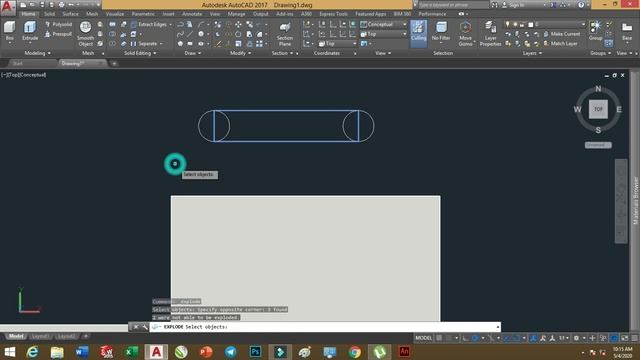Activate the Move Gizmo tool
The width and height of the screenshot is (640, 360).
point(465,33)
